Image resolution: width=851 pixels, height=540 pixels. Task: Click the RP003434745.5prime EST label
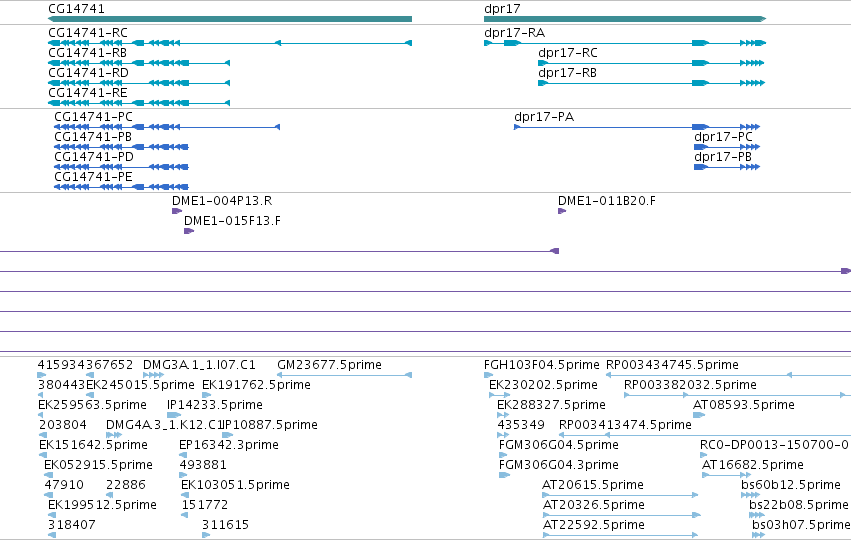[672, 365]
